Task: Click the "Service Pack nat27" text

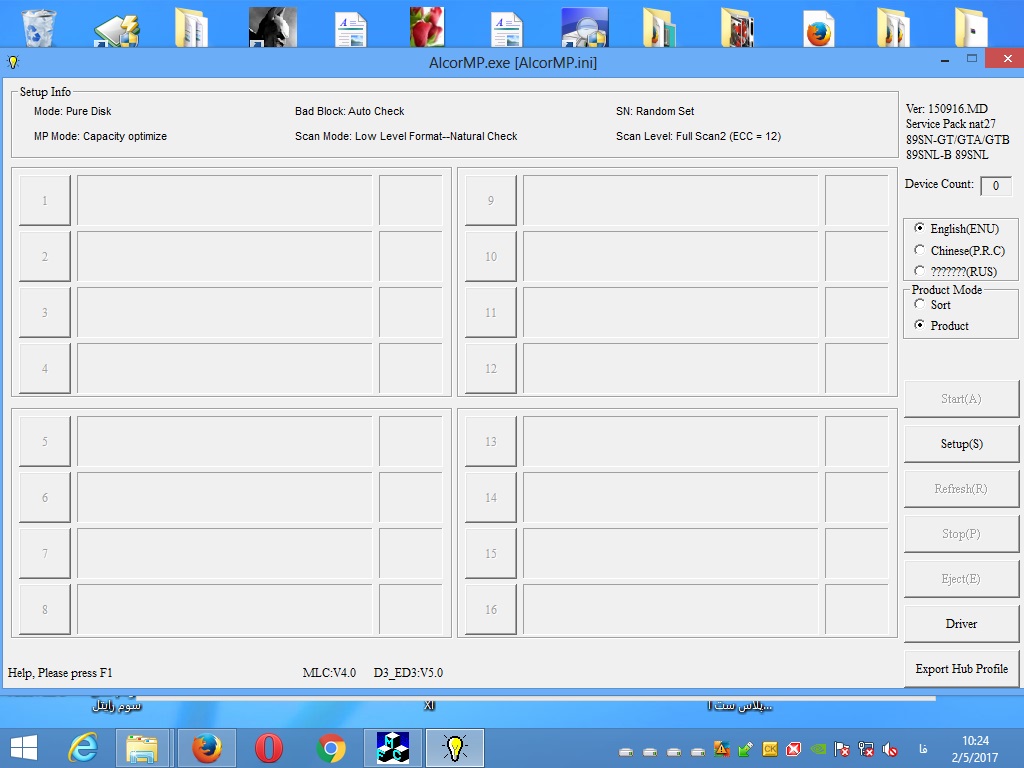Action: tap(951, 123)
